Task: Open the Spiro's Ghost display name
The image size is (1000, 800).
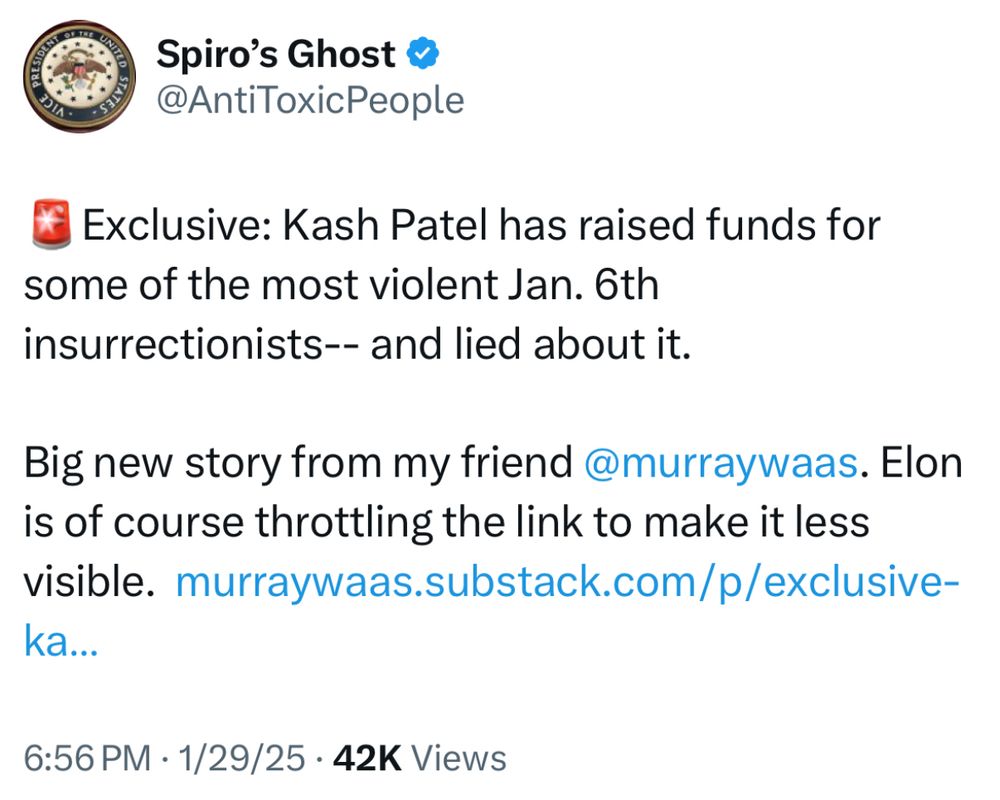Action: click(276, 54)
